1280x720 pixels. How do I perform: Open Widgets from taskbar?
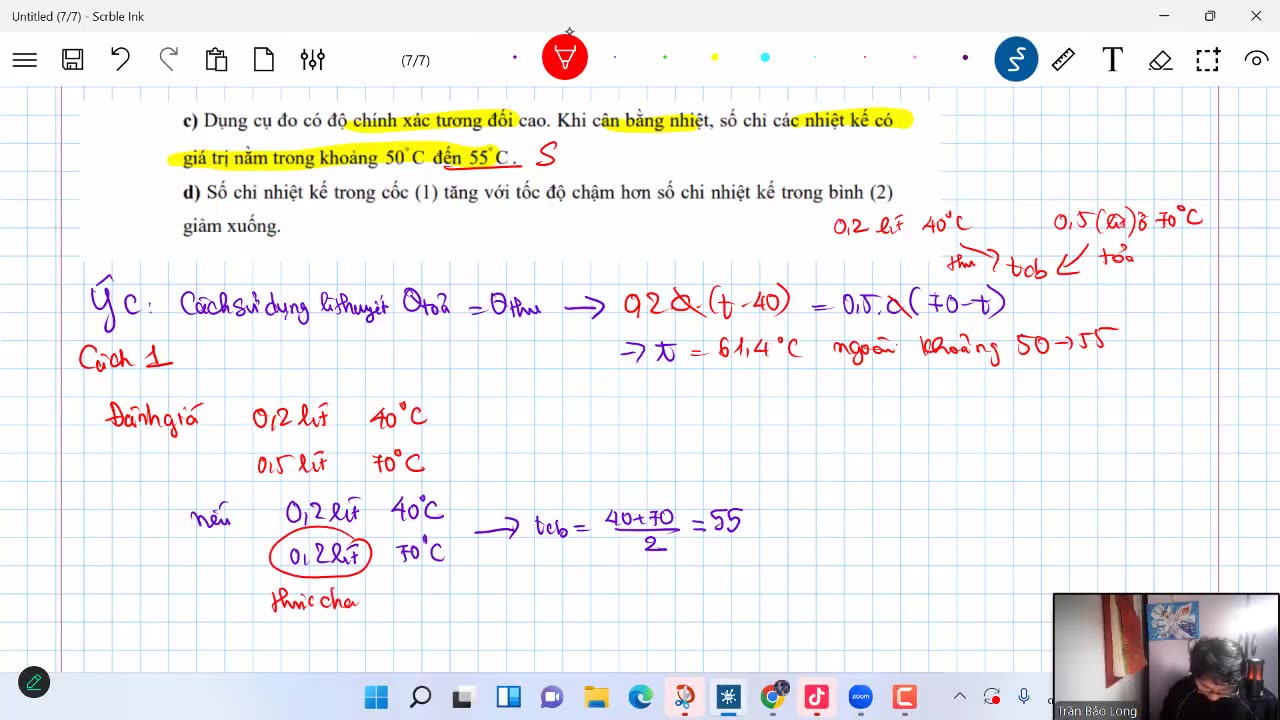coord(508,697)
